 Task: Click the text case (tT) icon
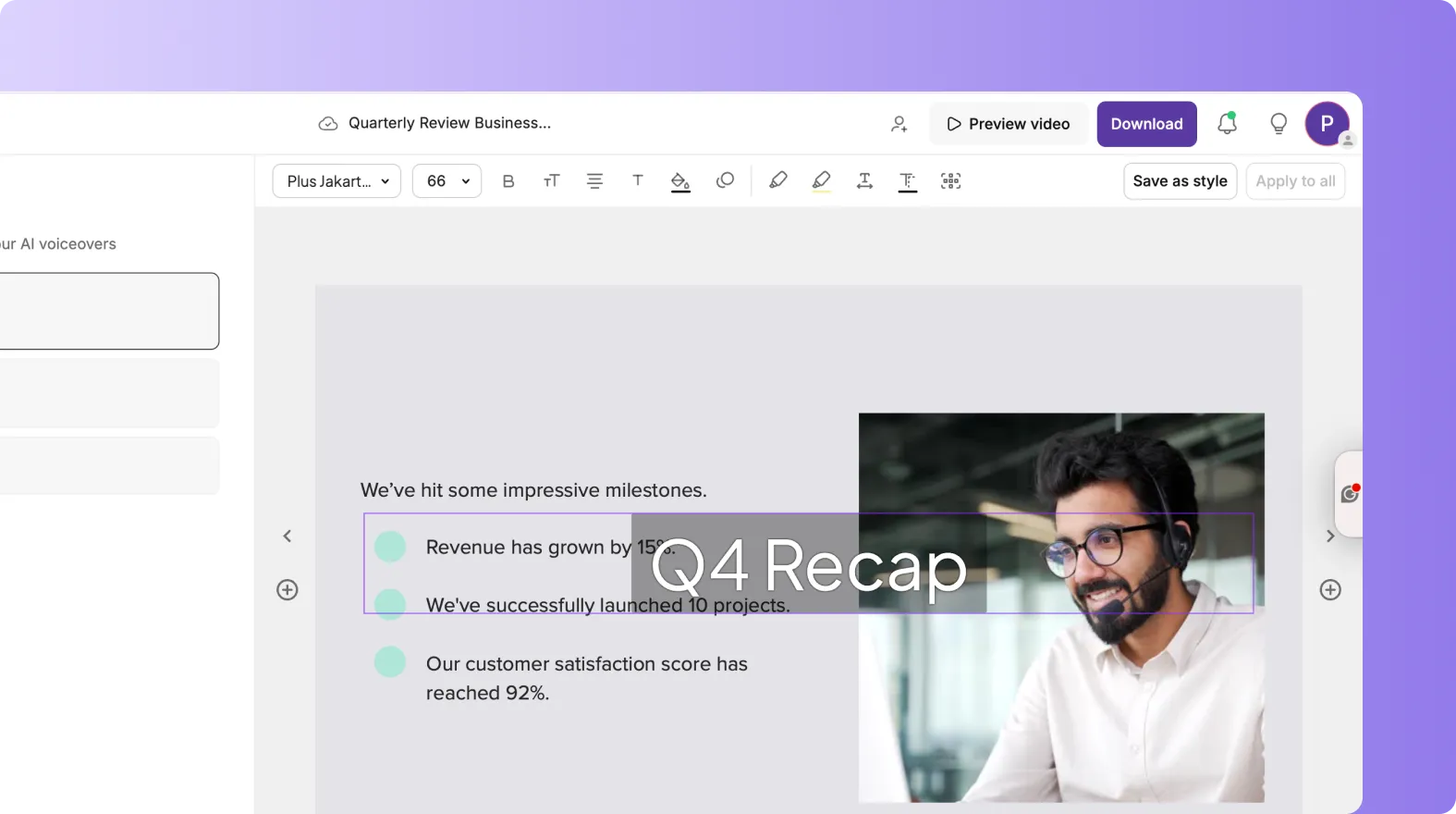click(x=551, y=181)
